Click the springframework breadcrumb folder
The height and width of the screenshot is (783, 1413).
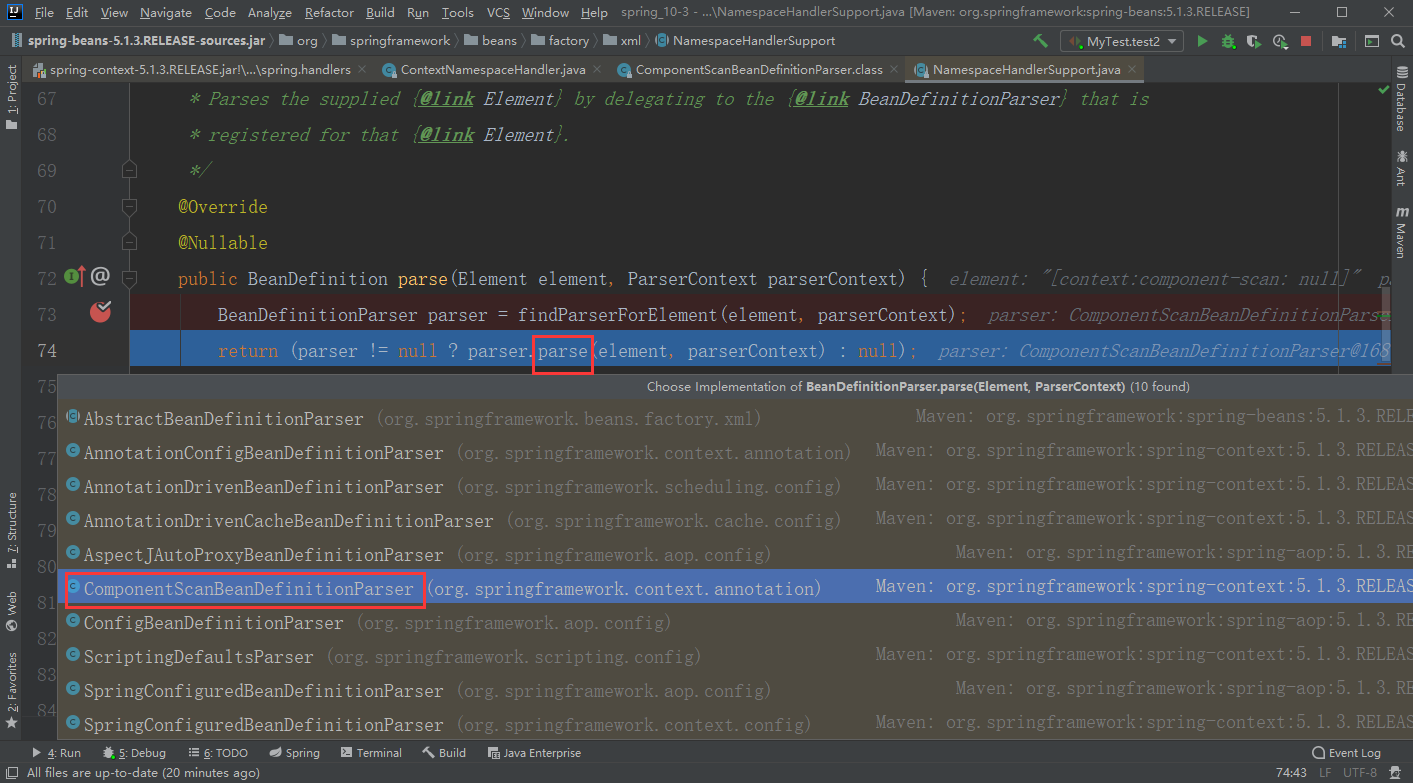pos(391,41)
